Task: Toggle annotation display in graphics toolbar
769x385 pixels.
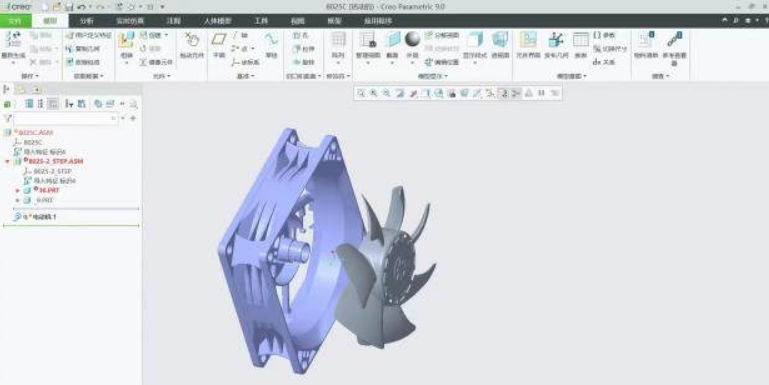Action: 503,93
